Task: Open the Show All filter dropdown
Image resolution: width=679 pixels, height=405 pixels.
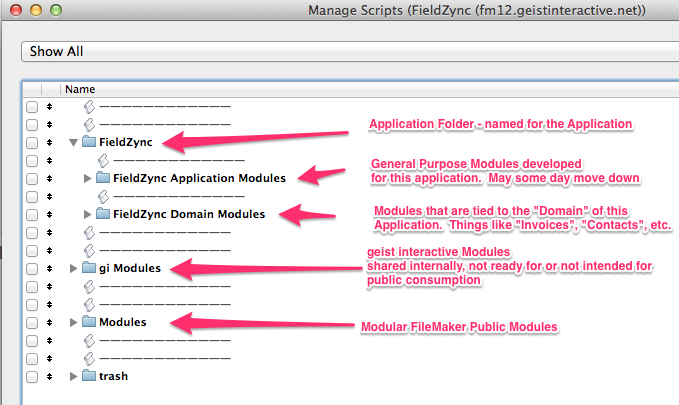Action: click(350, 52)
